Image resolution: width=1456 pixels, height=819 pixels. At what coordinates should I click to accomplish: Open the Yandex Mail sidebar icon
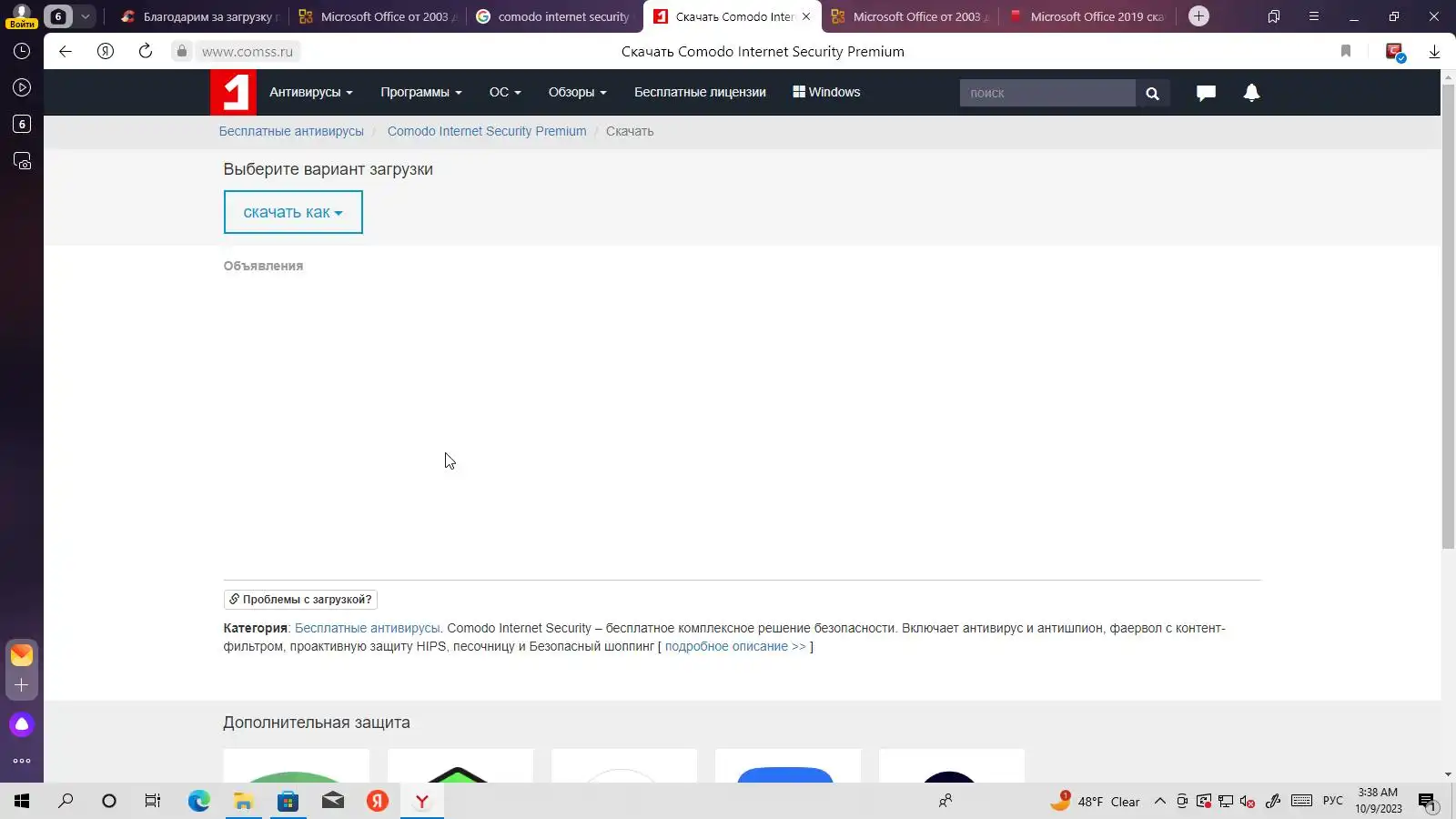point(22,654)
